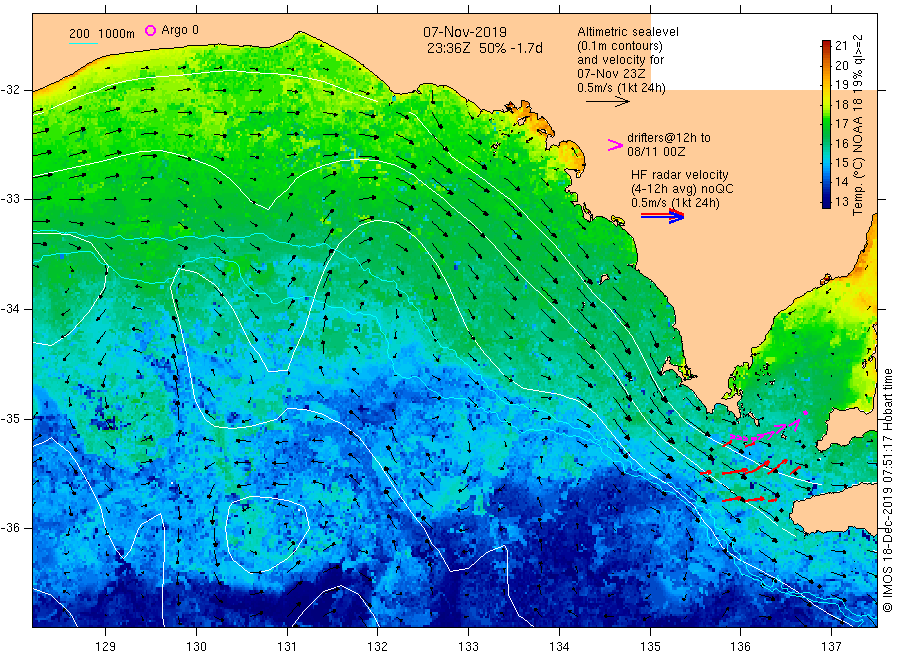Click the color bar value 18
Image resolution: width=900 pixels, height=660 pixels.
[841, 104]
